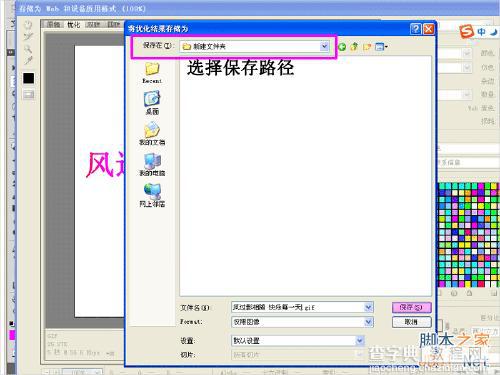
Task: Select the Slice Select tool in Save for Web
Action: [28, 36]
